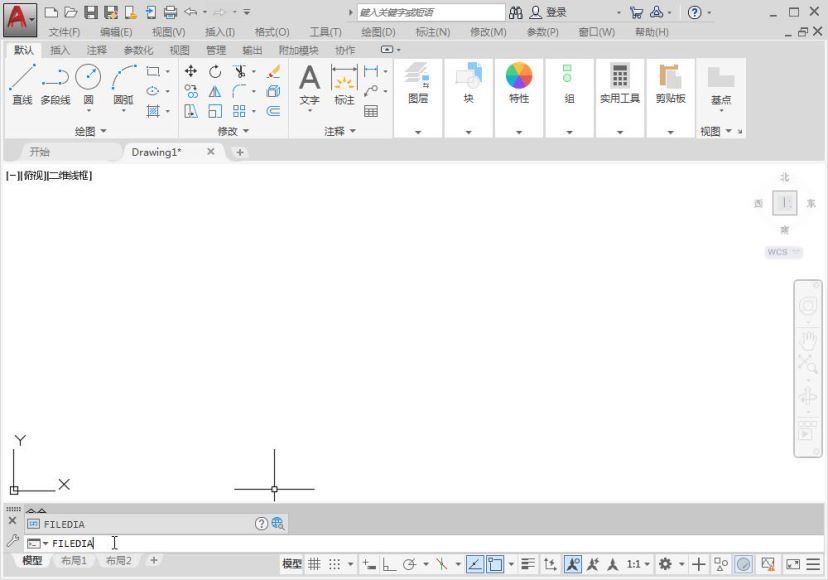Open the Properties (特性) color wheel panel
Viewport: 828px width, 580px height.
point(519,83)
